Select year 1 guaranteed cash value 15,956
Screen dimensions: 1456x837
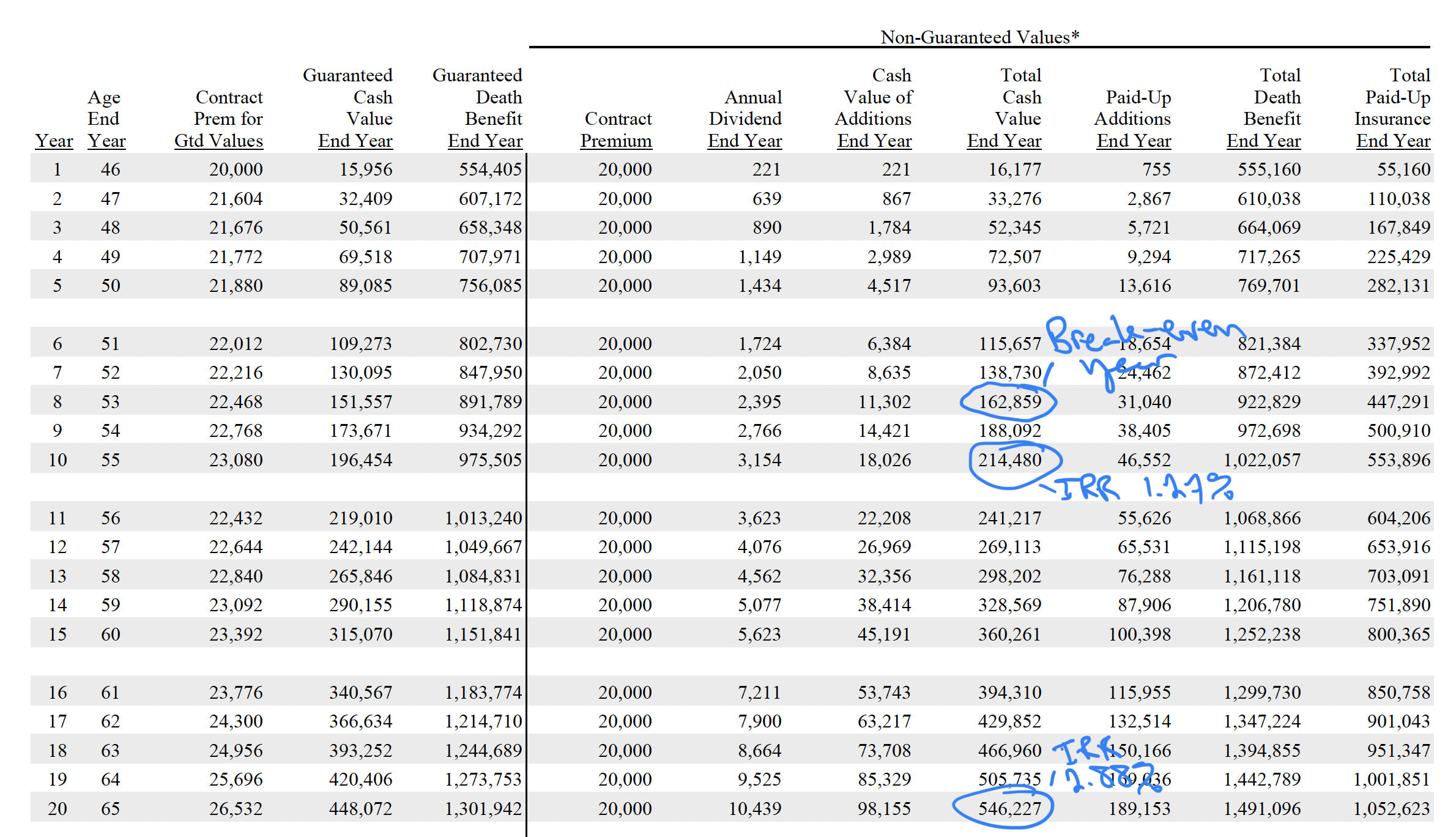click(366, 169)
